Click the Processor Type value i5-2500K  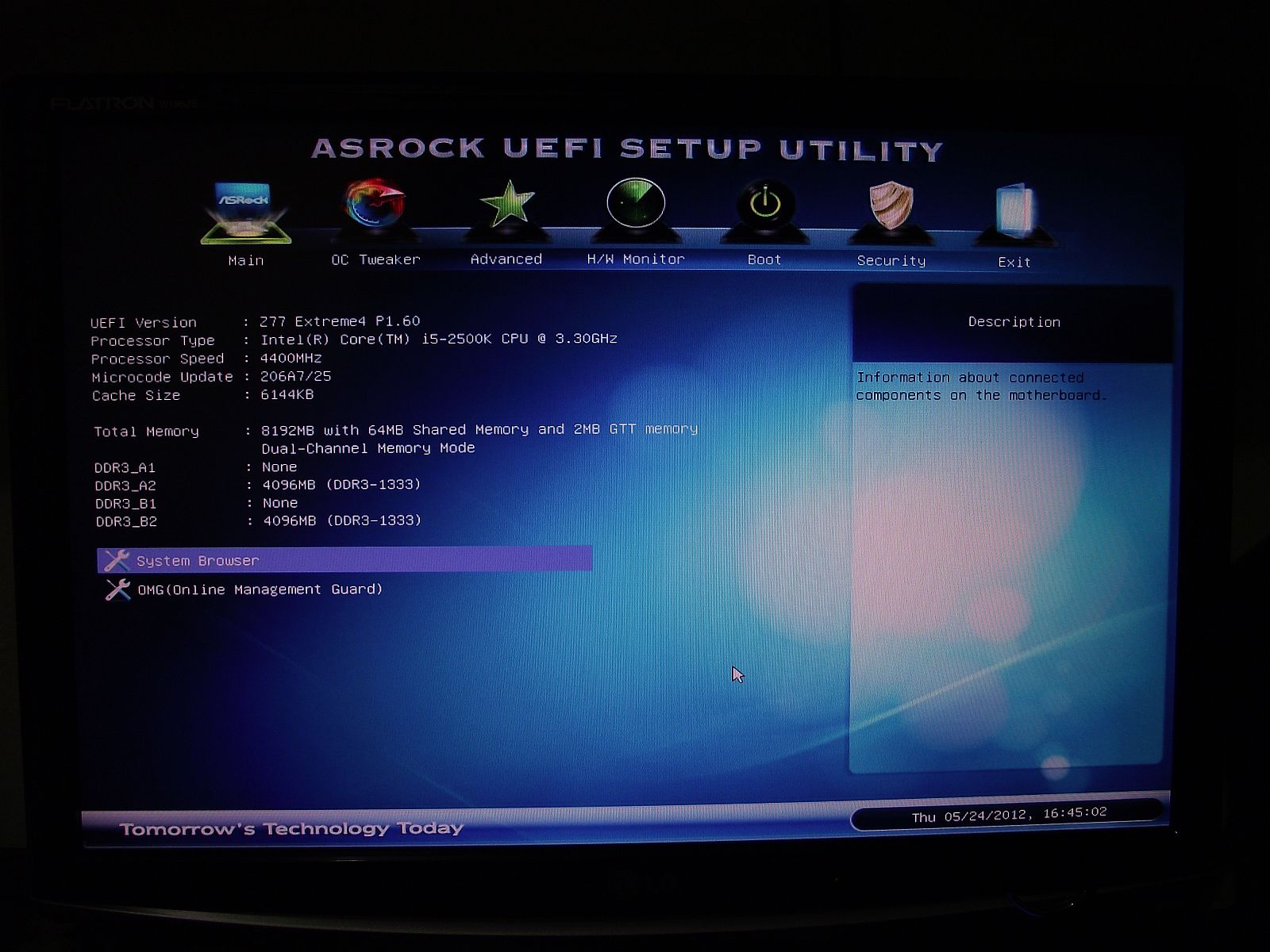439,339
